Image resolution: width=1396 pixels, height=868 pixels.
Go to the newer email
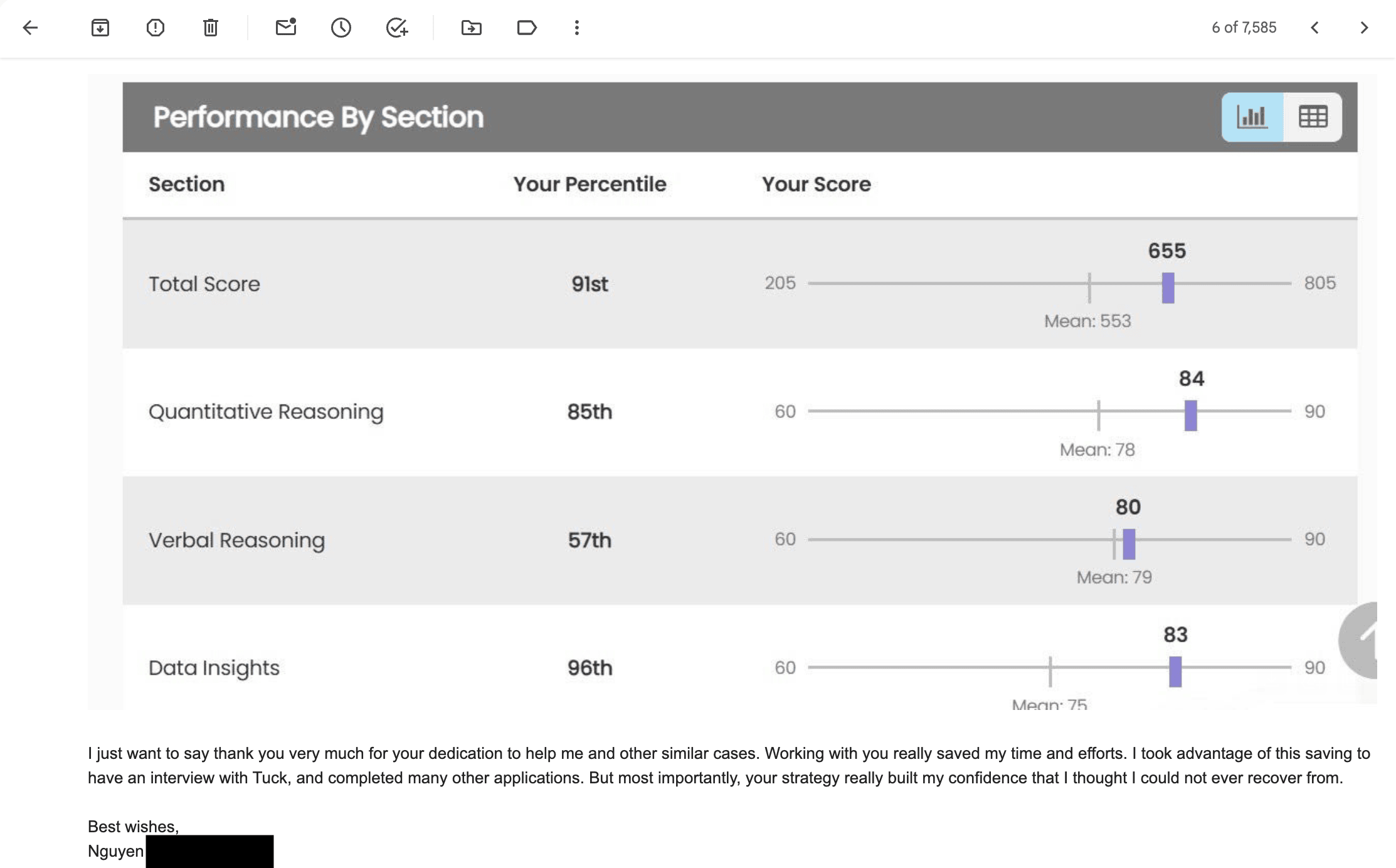[x=1315, y=28]
